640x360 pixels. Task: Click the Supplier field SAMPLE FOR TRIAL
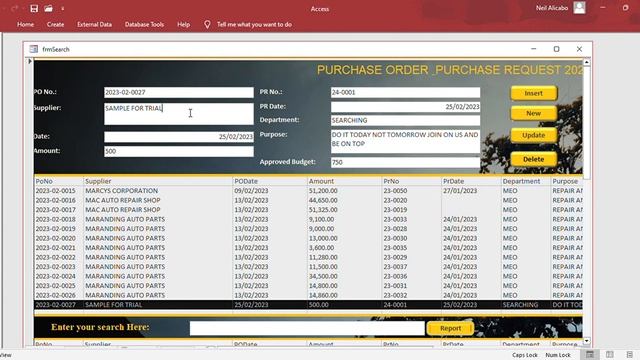(179, 113)
